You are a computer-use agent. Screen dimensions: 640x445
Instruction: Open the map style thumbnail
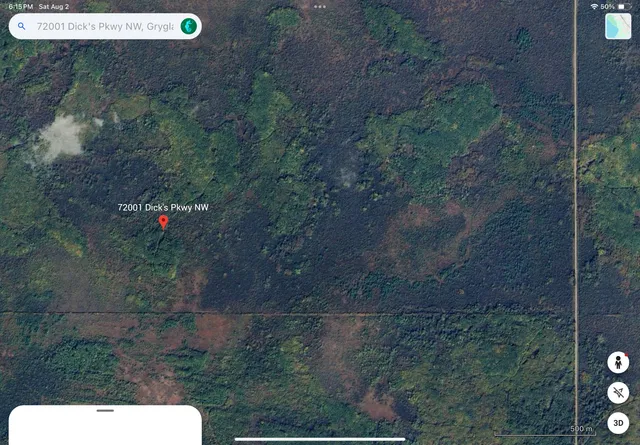(x=618, y=26)
